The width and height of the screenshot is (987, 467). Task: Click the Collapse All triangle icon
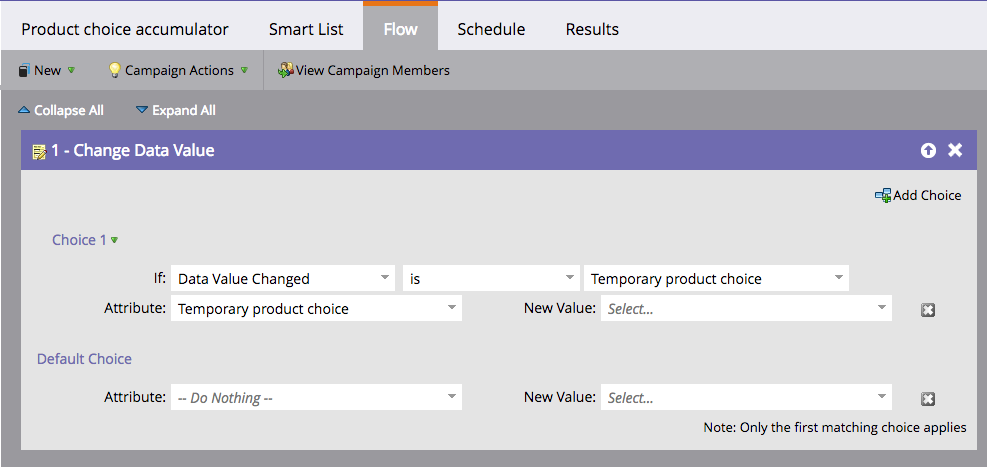tap(24, 110)
